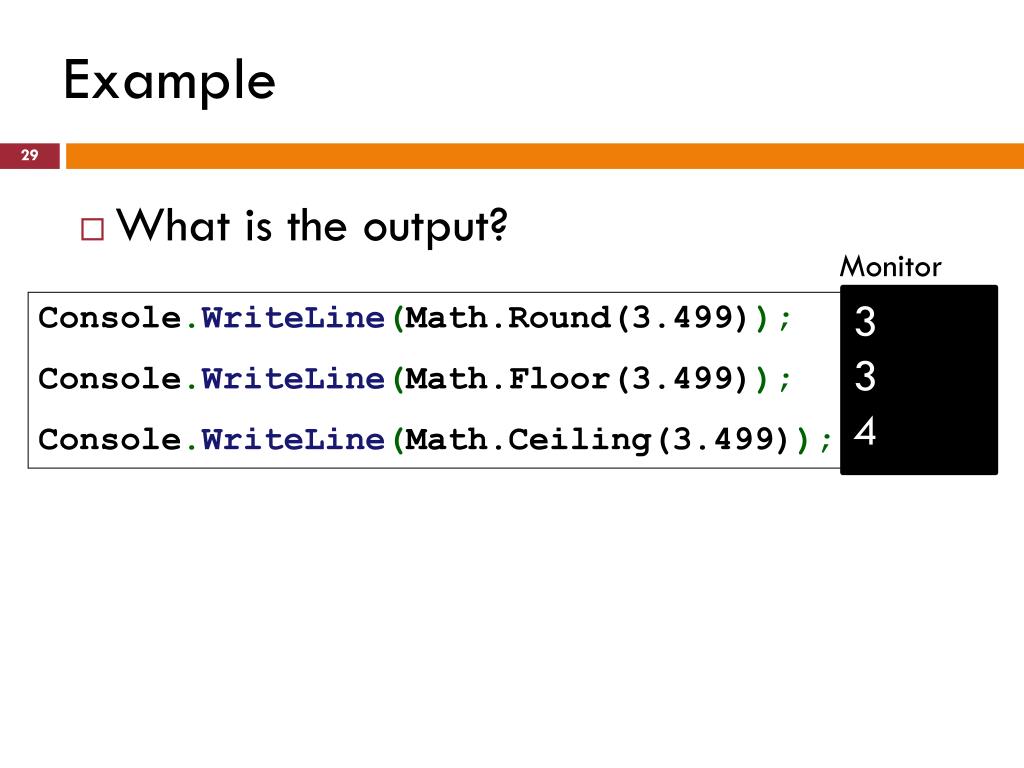Click "Console" in the third code line
This screenshot has height=768, width=1024.
point(110,439)
